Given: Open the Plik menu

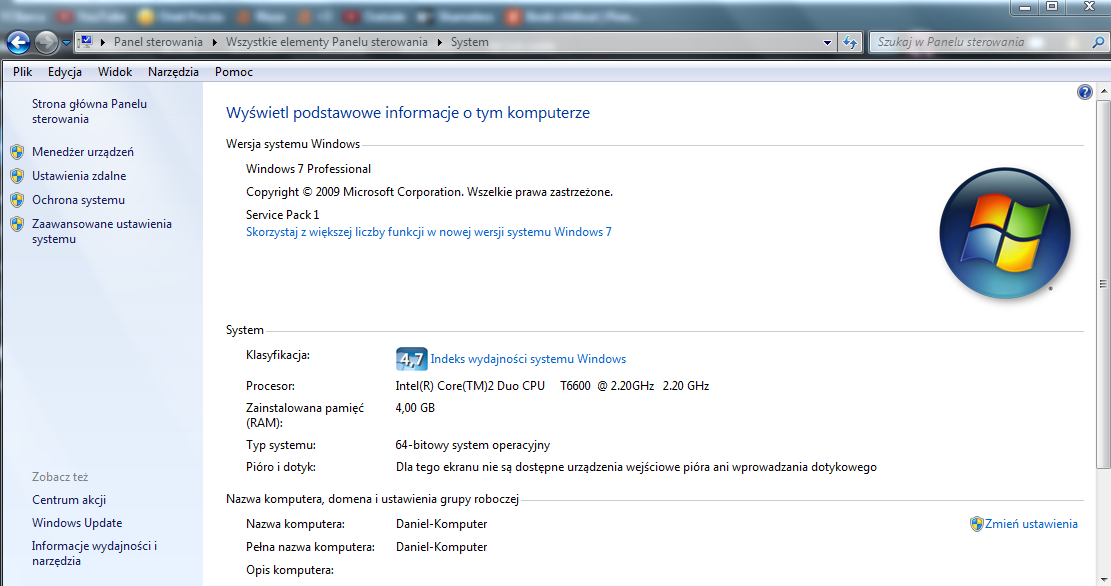Looking at the screenshot, I should click(x=23, y=72).
